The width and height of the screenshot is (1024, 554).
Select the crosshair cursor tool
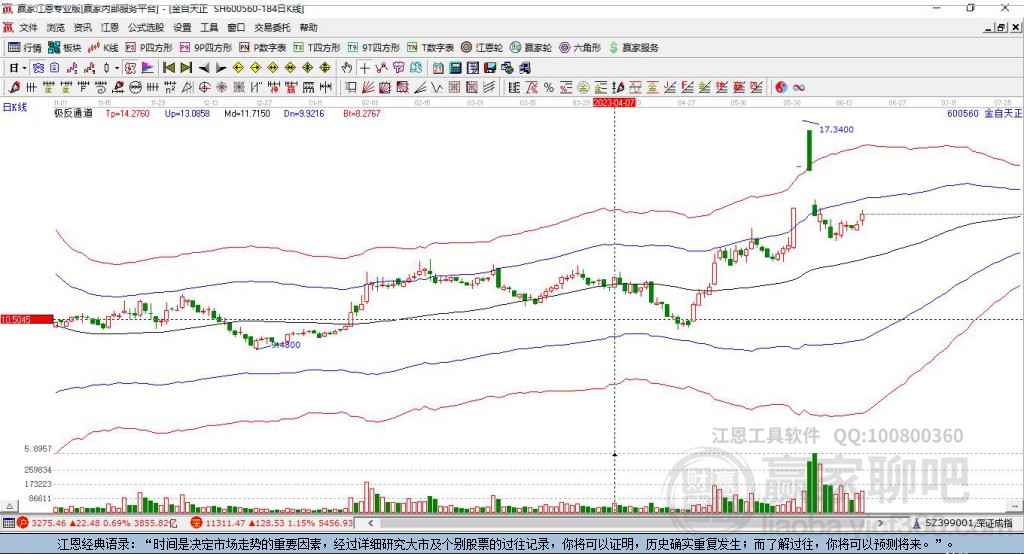364,68
